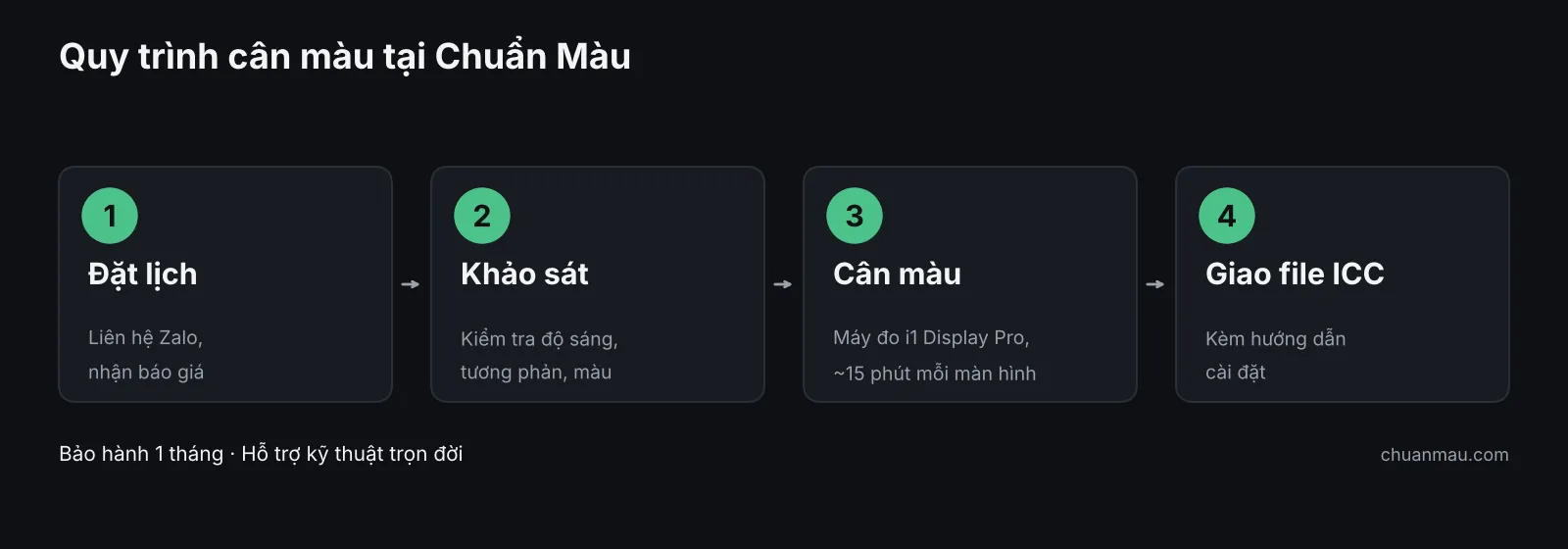
Task: Click arrow between Đặt lịch and Khảo sát
Action: point(411,284)
